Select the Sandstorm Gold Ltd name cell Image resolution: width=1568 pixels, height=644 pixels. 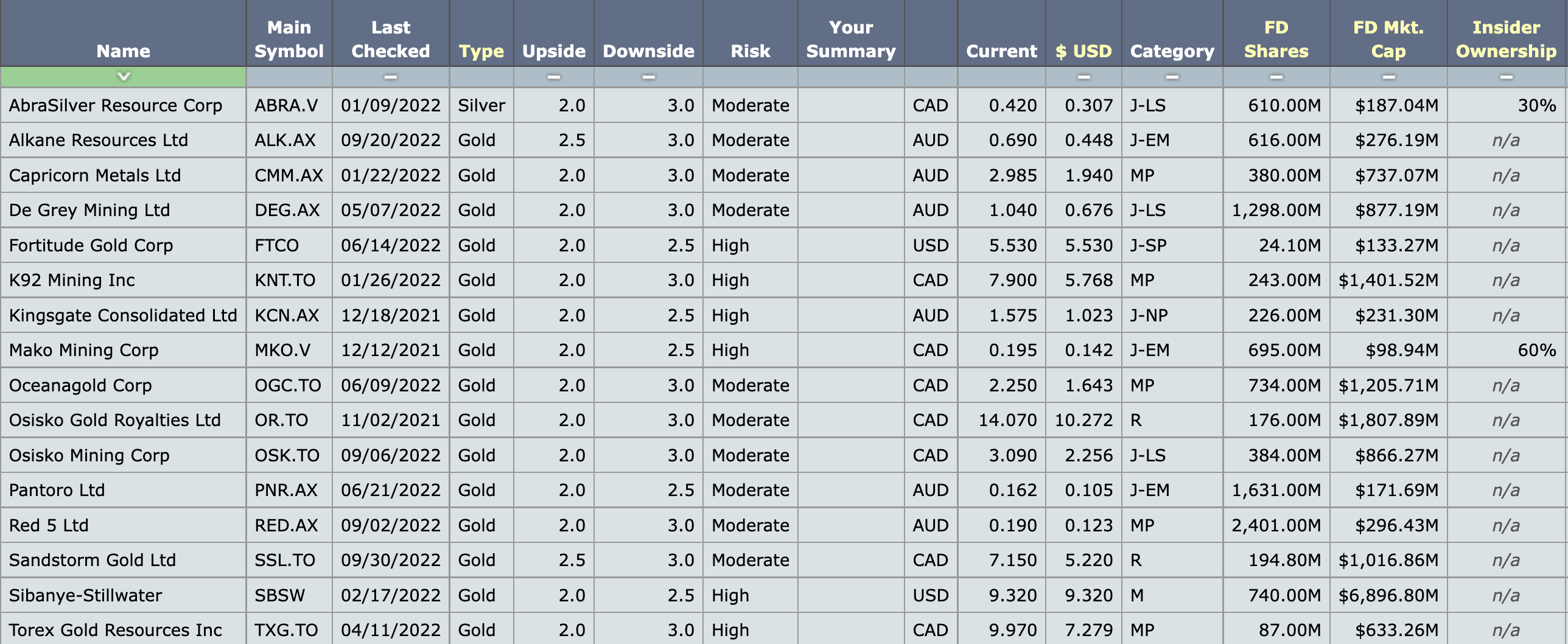(x=124, y=560)
